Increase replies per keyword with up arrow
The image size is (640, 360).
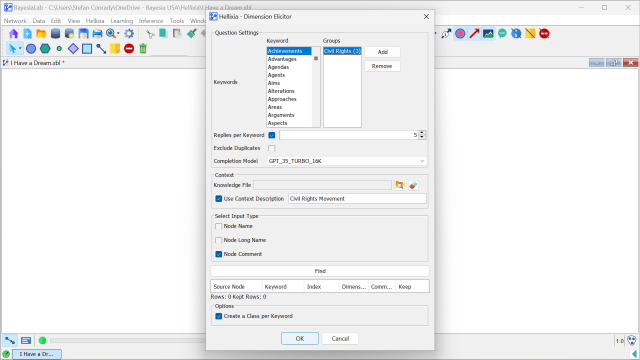(422, 133)
